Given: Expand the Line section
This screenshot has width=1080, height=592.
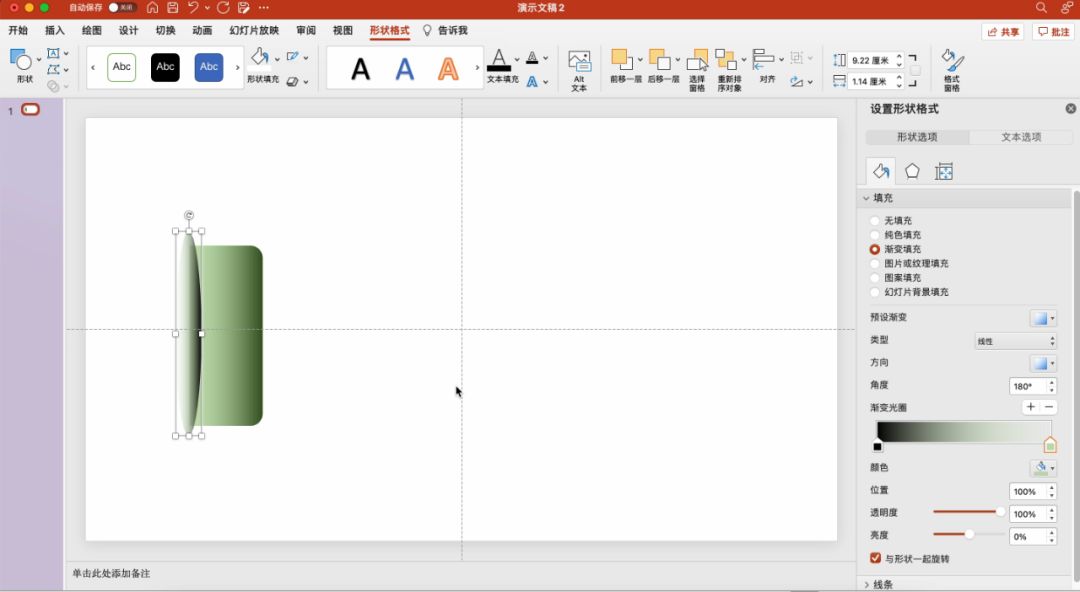Looking at the screenshot, I should (x=866, y=584).
